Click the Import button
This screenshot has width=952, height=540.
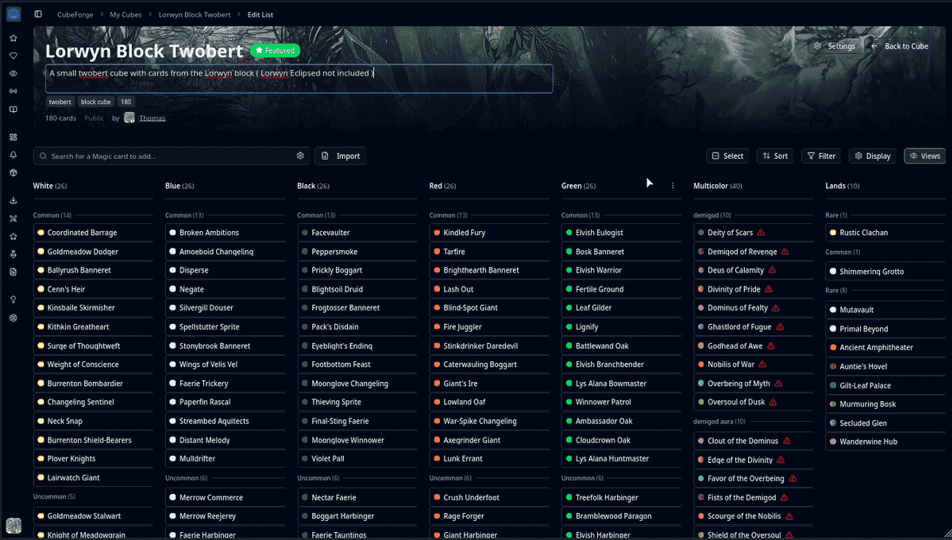point(341,156)
